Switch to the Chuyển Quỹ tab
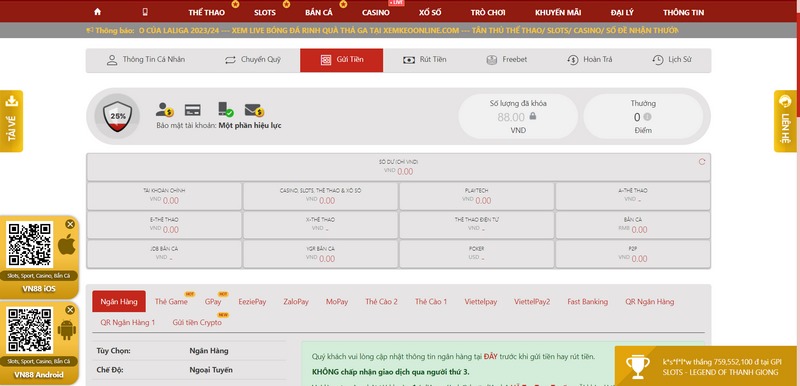This screenshot has height=386, width=800. (x=253, y=60)
